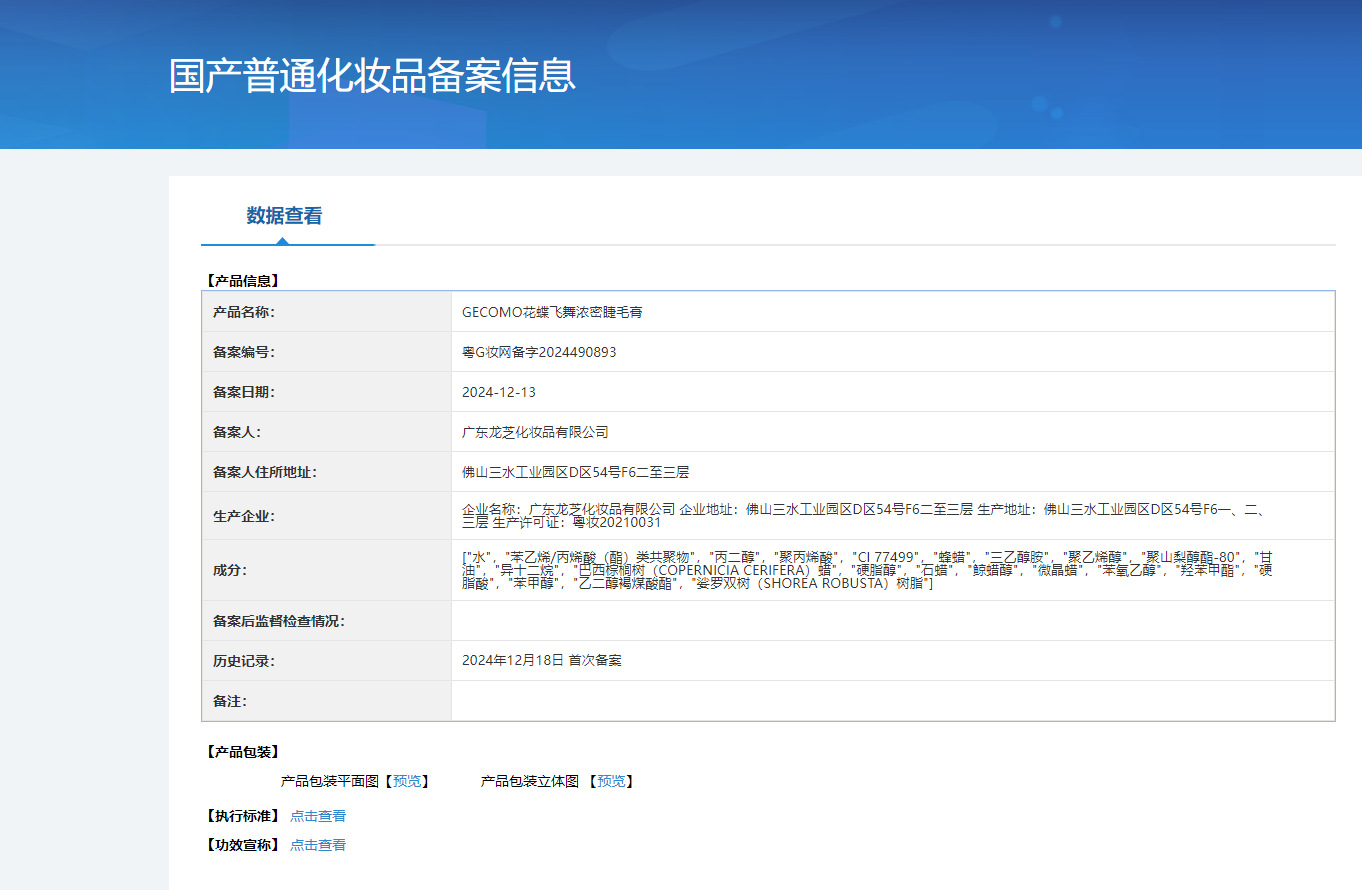Click the 【功效宣称】 section label

point(241,845)
